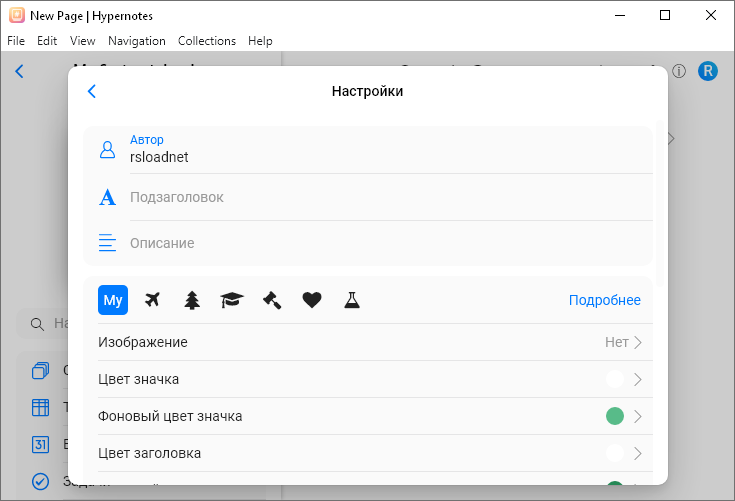
Task: Choose the heart icon
Action: 312,300
